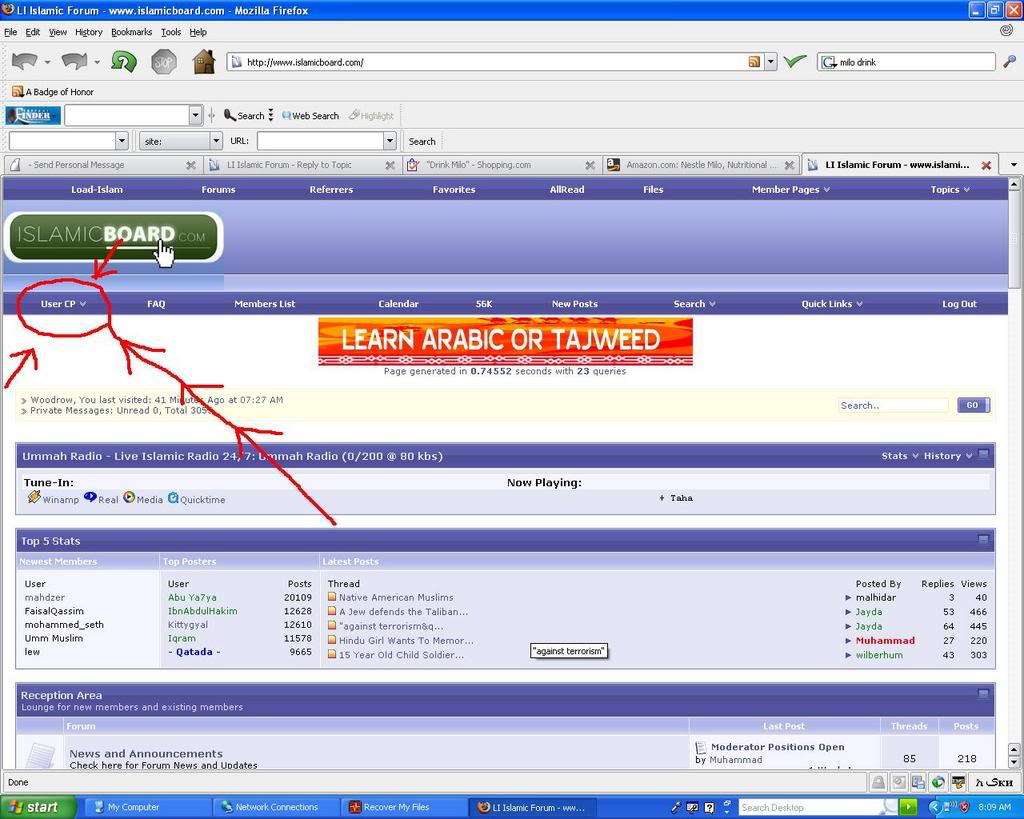
Task: Open the Calendar link
Action: [x=398, y=304]
